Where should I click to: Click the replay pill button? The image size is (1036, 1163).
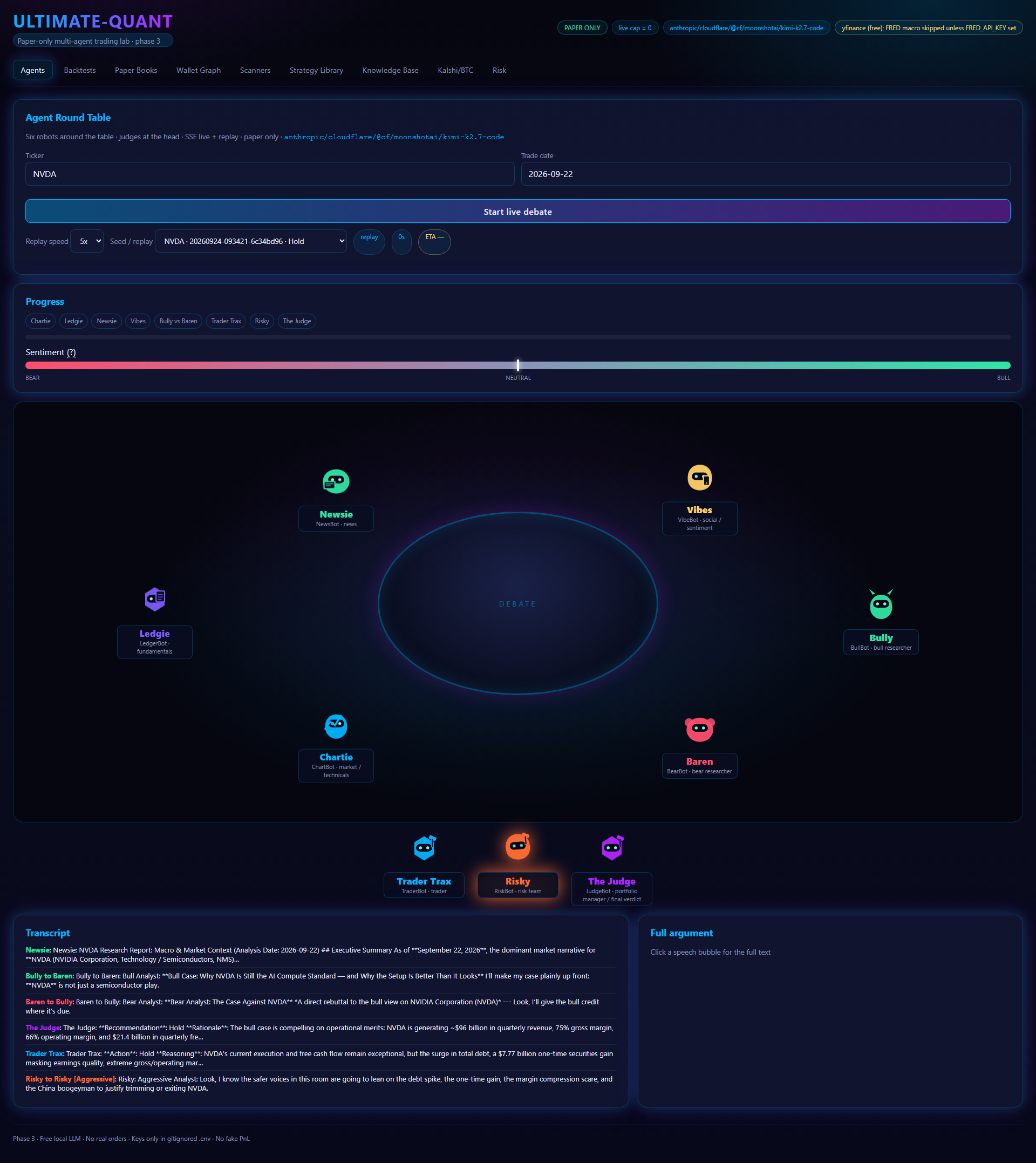[x=369, y=241]
